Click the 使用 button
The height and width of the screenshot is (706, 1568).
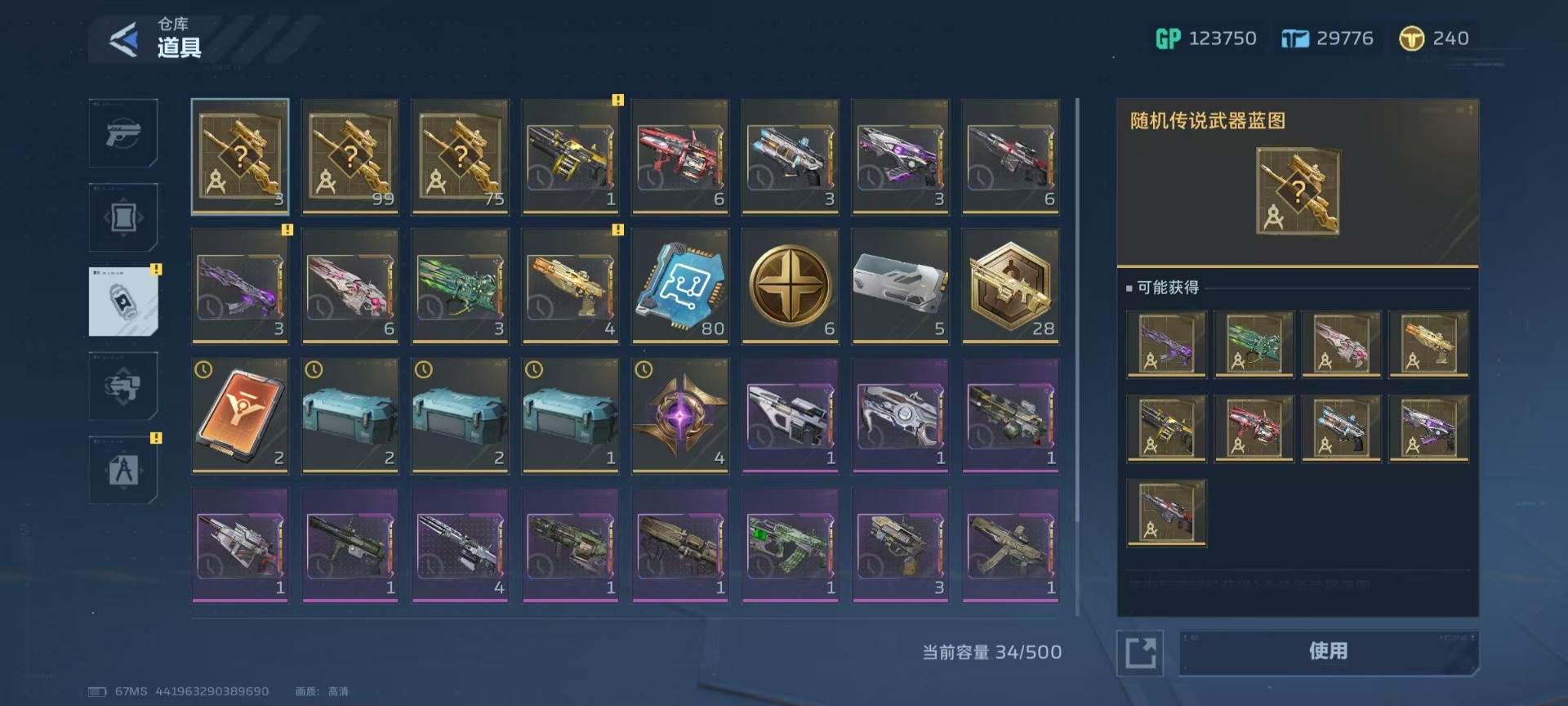(1329, 652)
